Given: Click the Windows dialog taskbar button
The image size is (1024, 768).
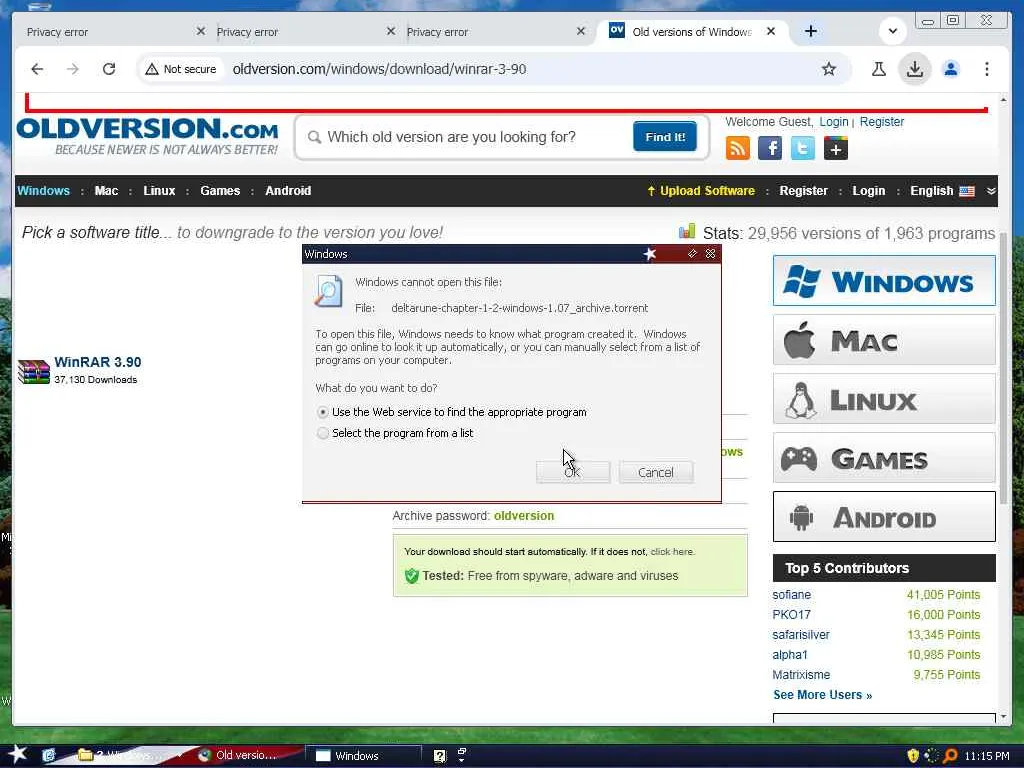Looking at the screenshot, I should point(362,756).
